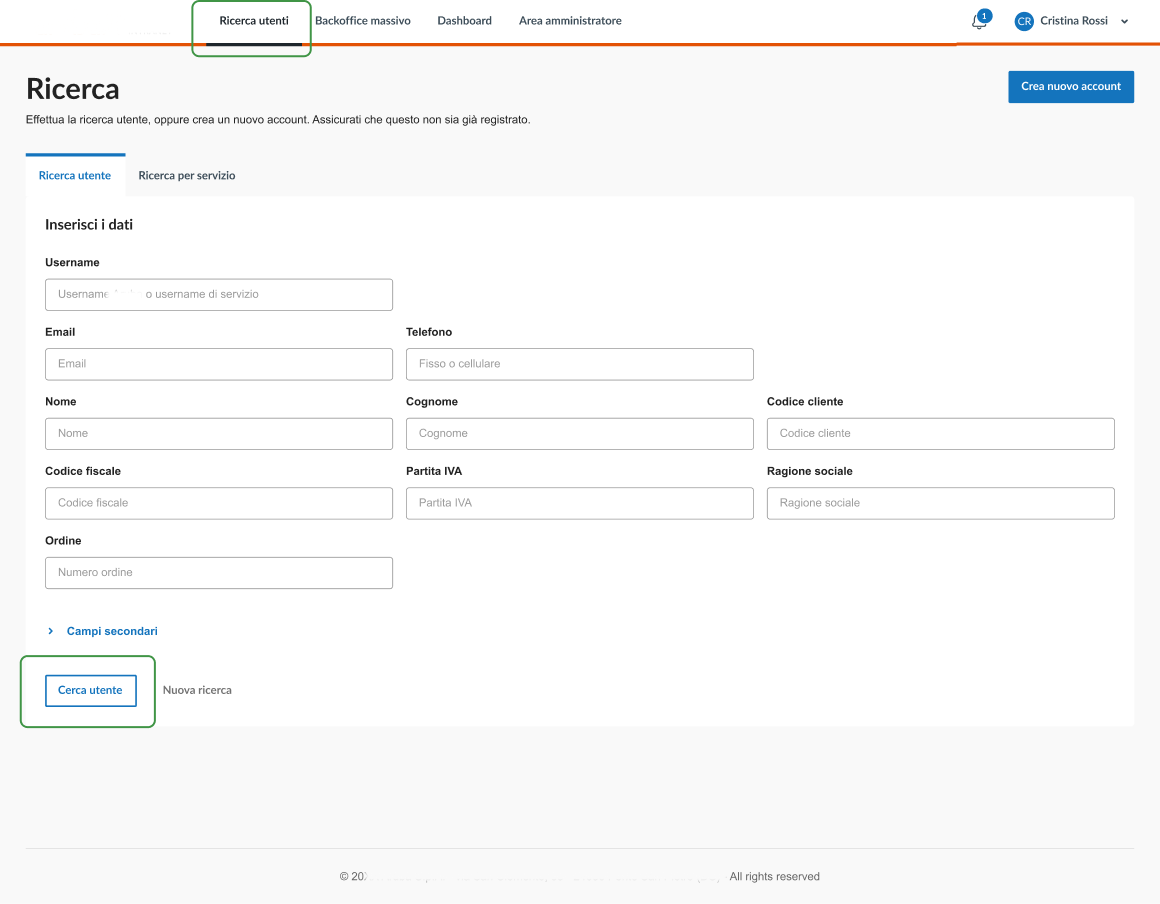Switch to the Ricerca per servizio tab
The width and height of the screenshot is (1160, 904).
click(187, 175)
